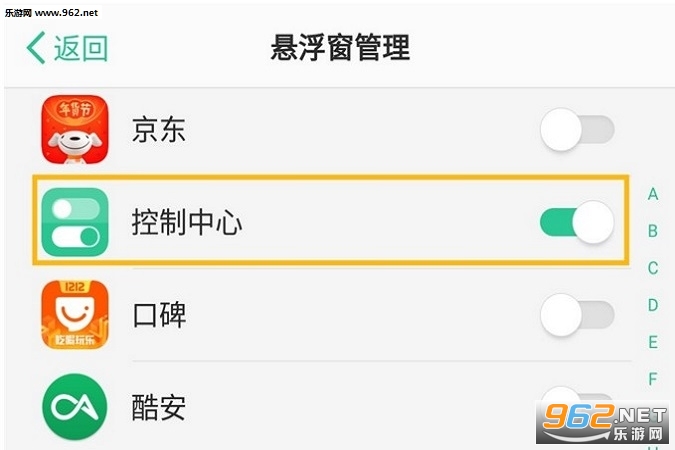The width and height of the screenshot is (675, 450).
Task: Tap the JD (京东) app icon
Action: [x=75, y=131]
